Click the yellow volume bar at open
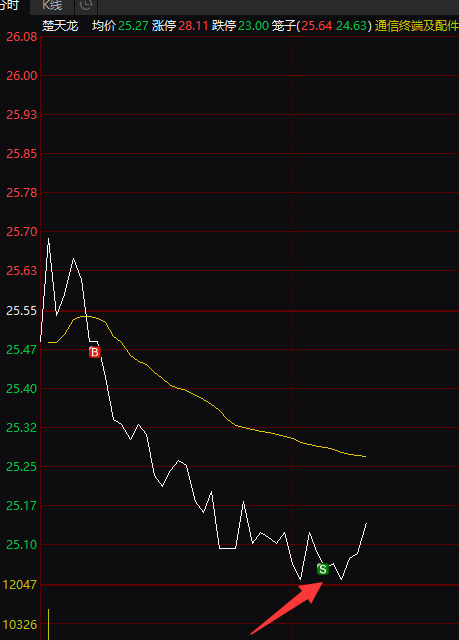 (x=49, y=624)
